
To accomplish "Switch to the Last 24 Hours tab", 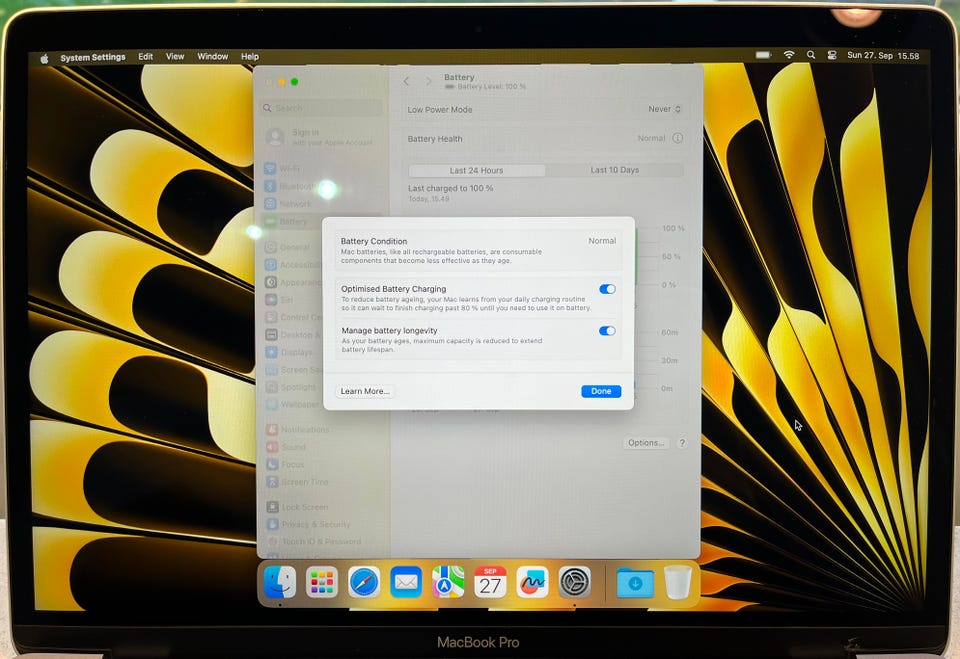I will pos(476,170).
